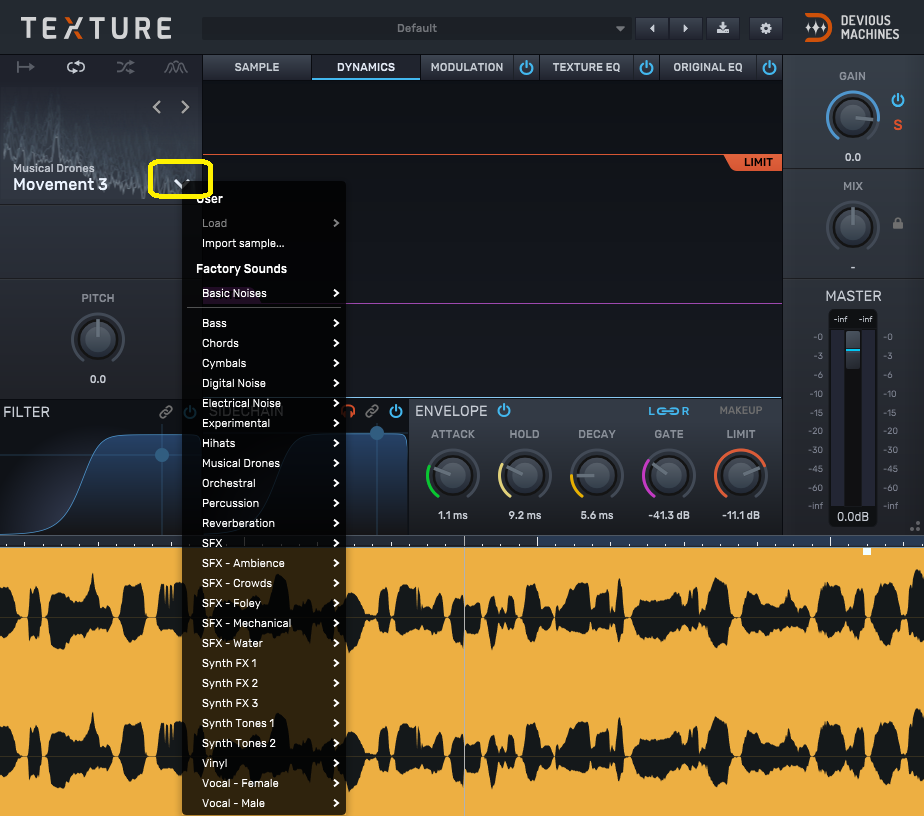Screen dimensions: 924x817
Task: Toggle the Filter power button
Action: (x=190, y=411)
